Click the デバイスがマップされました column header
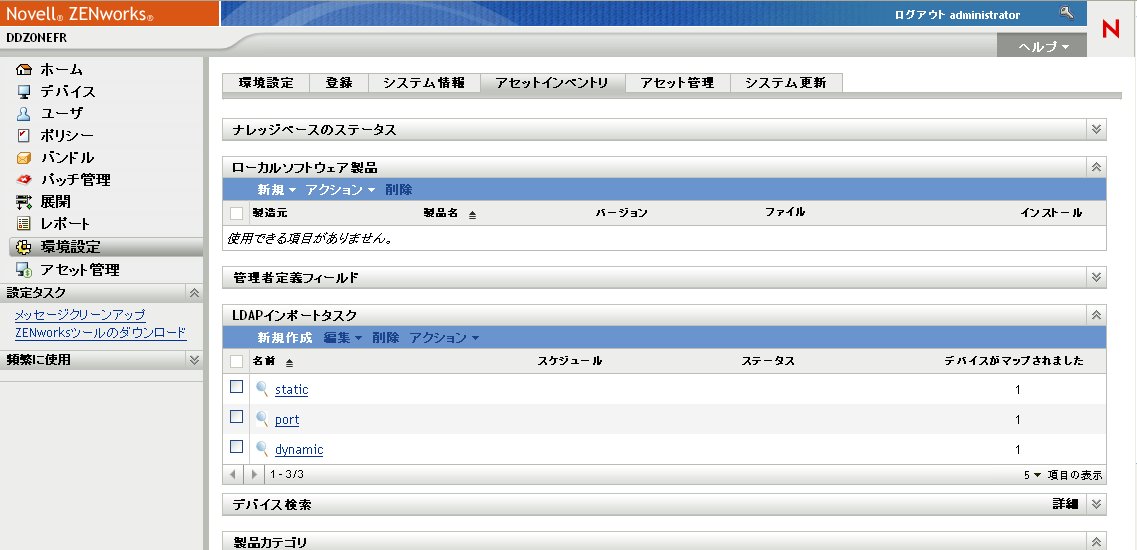Viewport: 1137px width, 550px height. point(1014,361)
